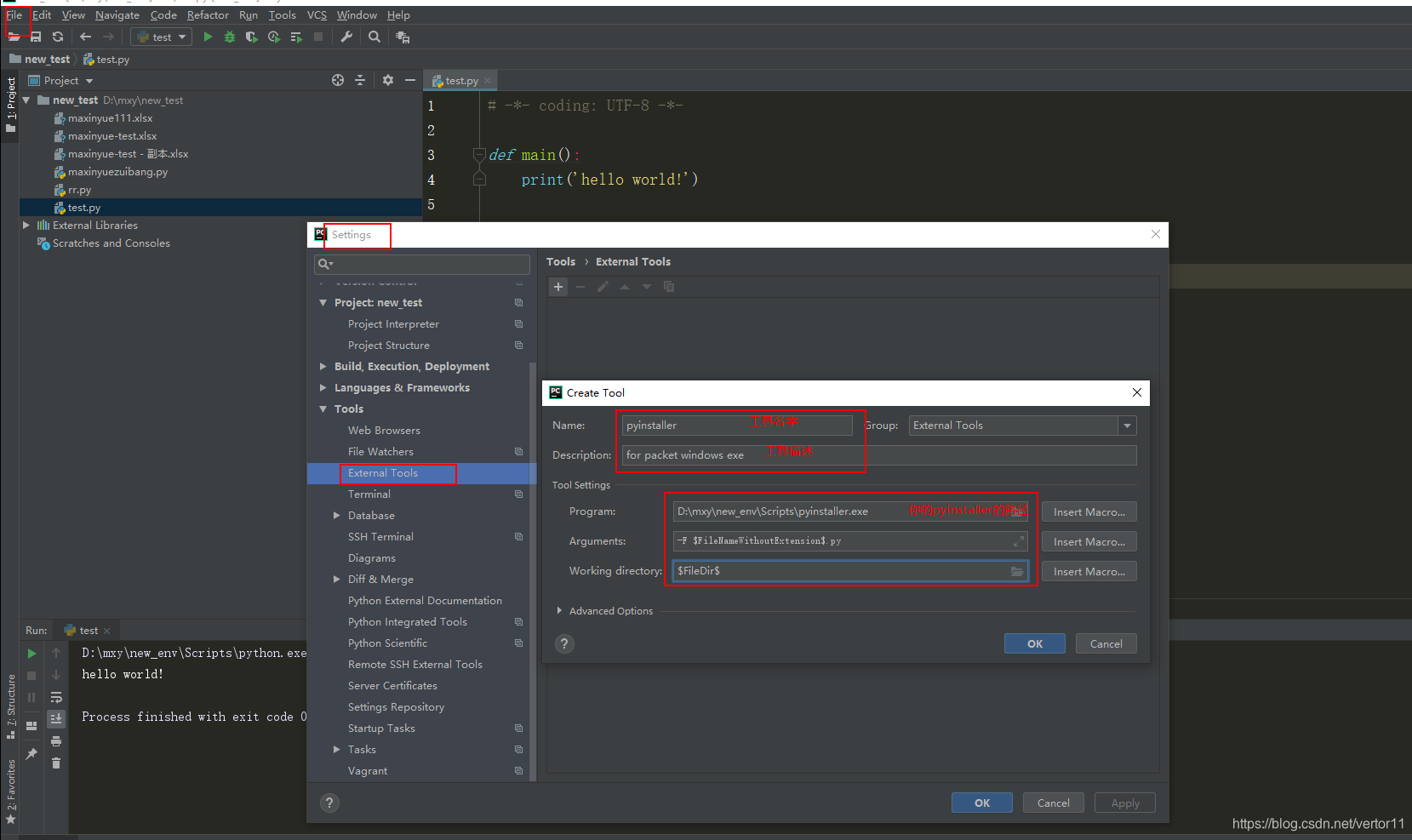Save all files with the floppy disk icon
The width and height of the screenshot is (1412, 840).
tap(36, 37)
